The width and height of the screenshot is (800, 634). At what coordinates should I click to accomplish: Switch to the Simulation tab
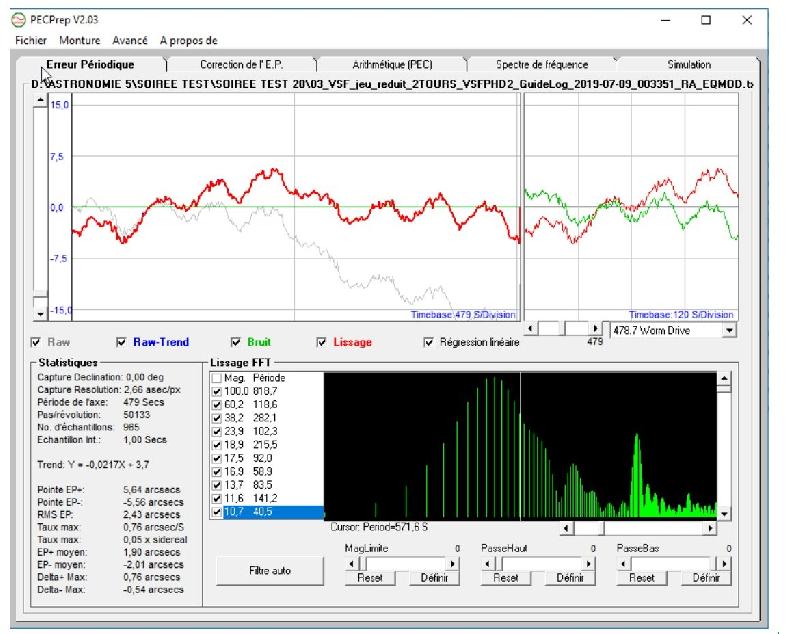[689, 65]
